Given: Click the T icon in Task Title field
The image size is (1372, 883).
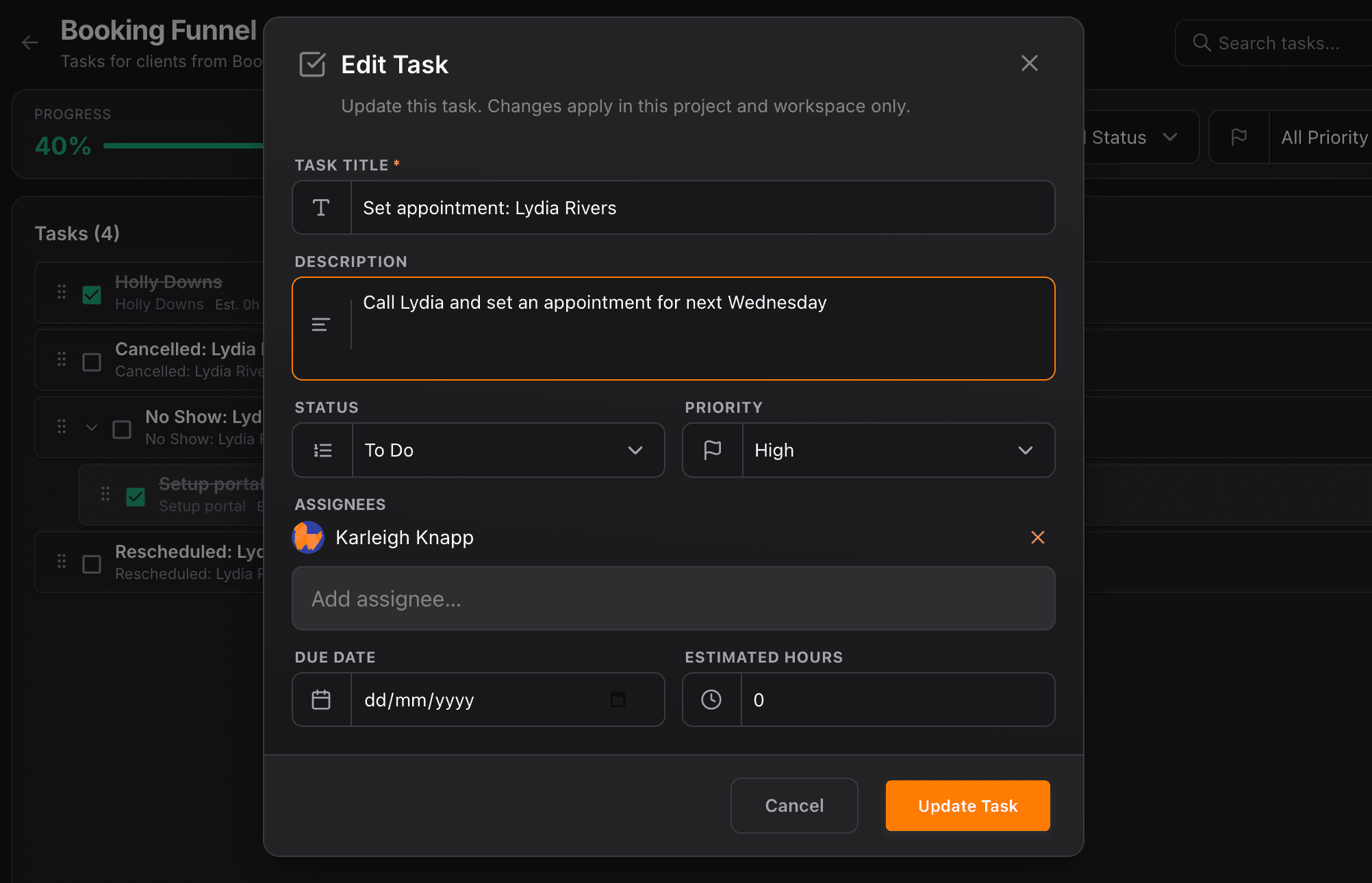Looking at the screenshot, I should pos(321,207).
